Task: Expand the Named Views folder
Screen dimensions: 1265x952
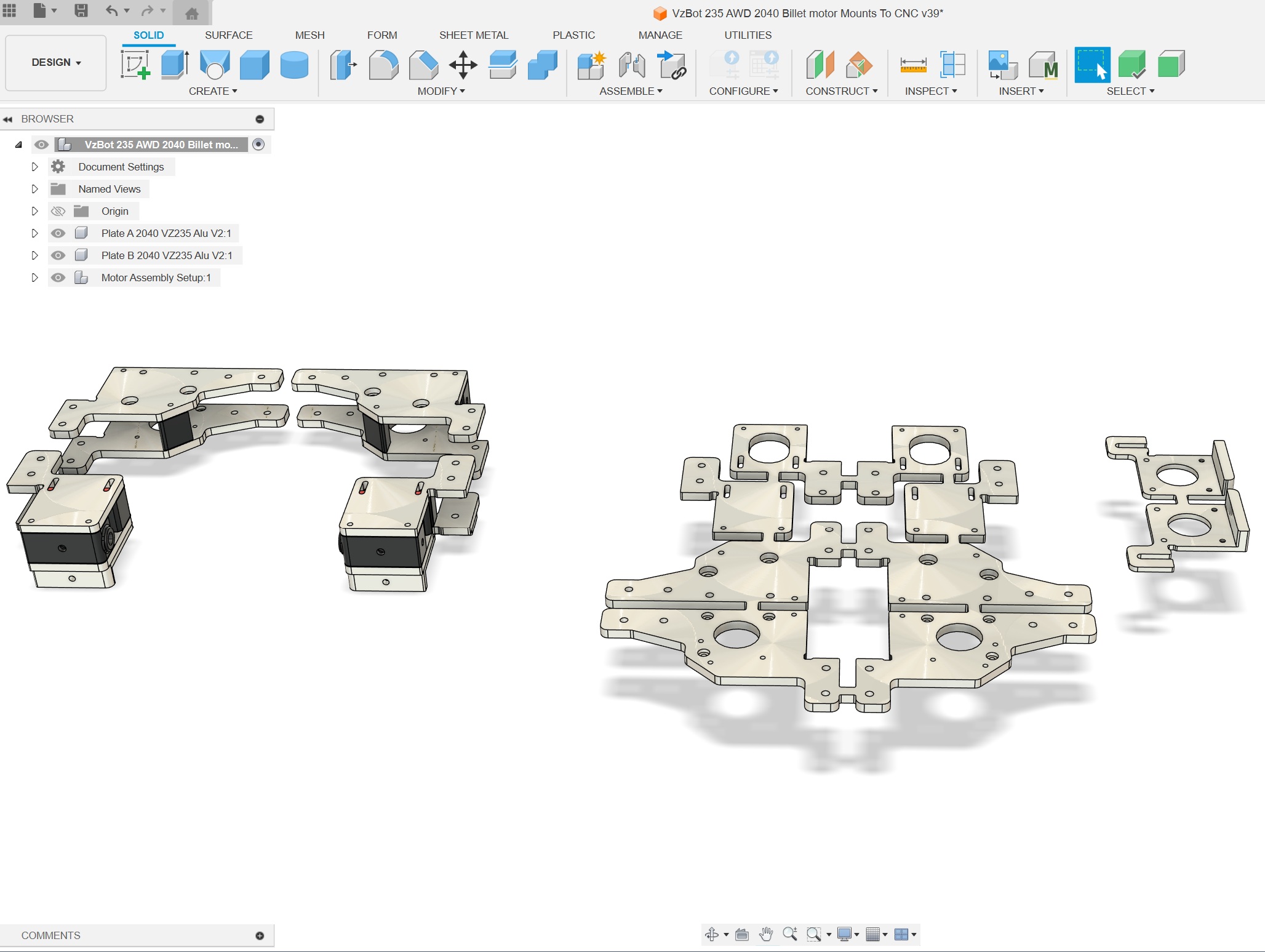Action: point(34,189)
